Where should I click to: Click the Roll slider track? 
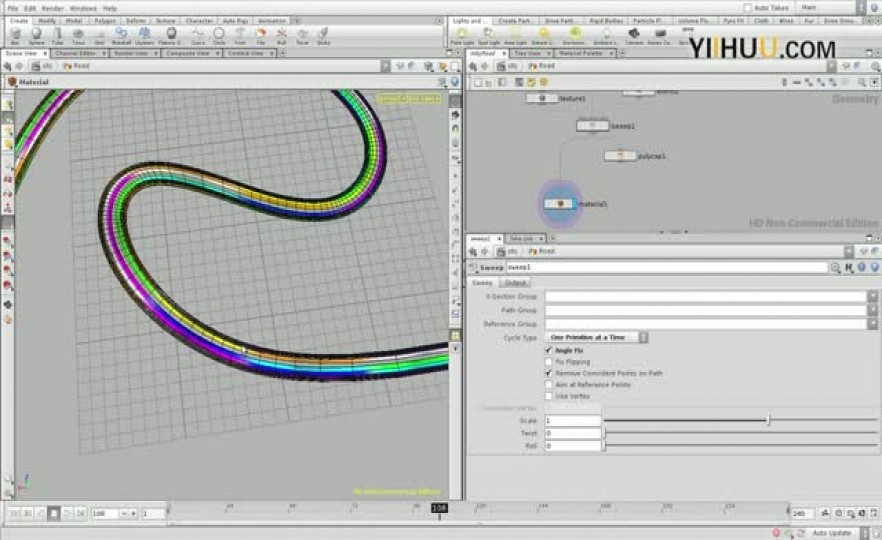(740, 446)
